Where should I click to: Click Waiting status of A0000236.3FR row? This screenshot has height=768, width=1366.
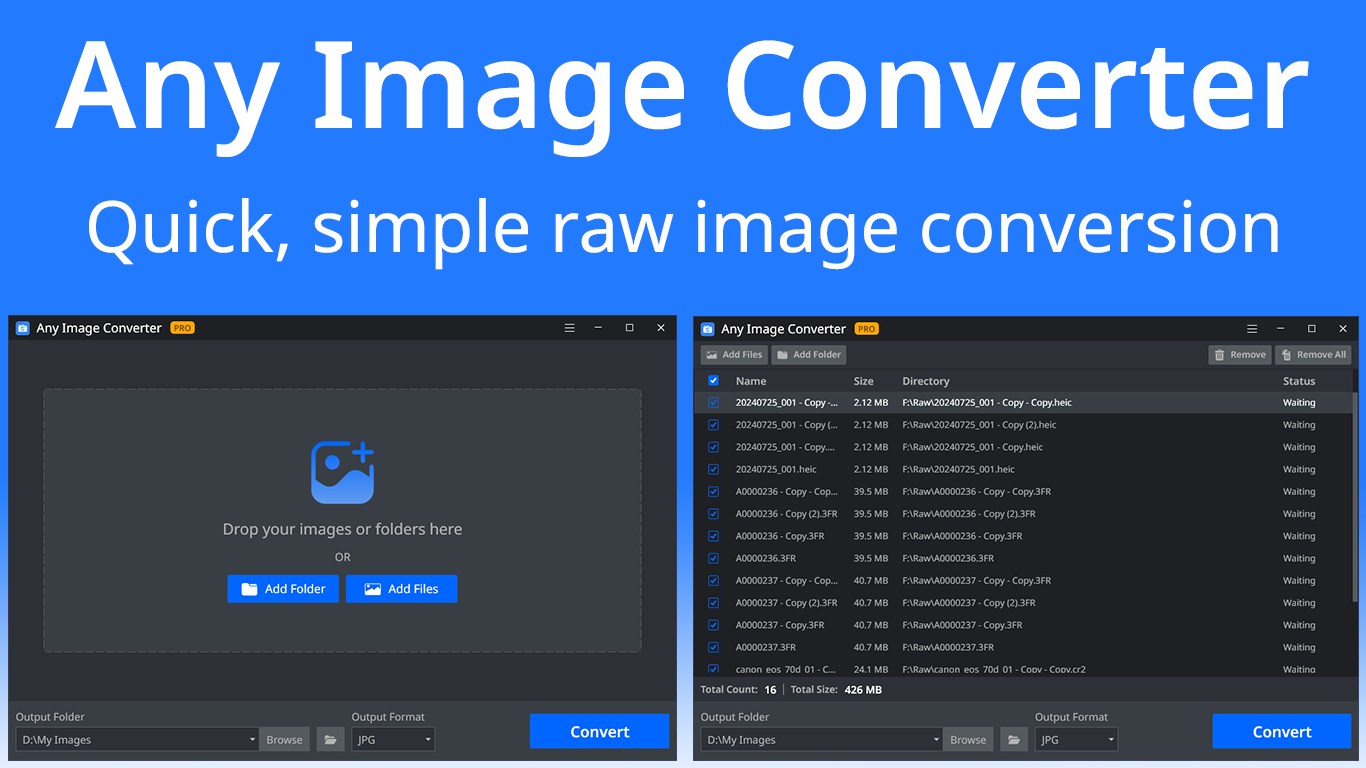coord(1299,558)
